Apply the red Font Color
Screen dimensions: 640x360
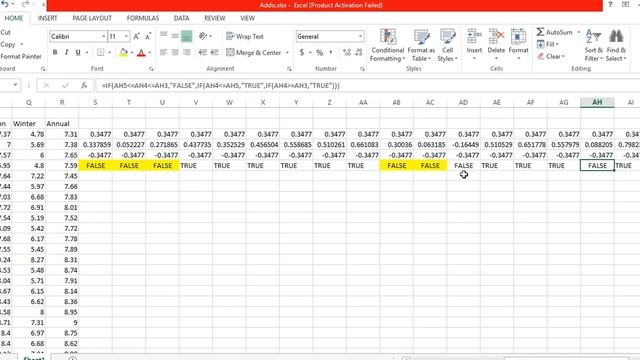(141, 53)
